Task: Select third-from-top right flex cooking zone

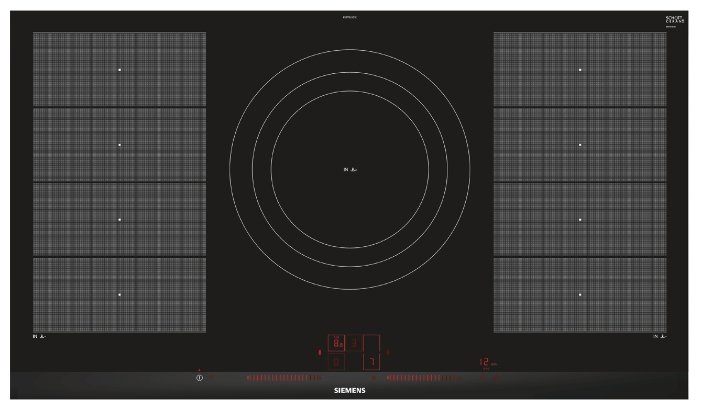Action: click(x=580, y=219)
